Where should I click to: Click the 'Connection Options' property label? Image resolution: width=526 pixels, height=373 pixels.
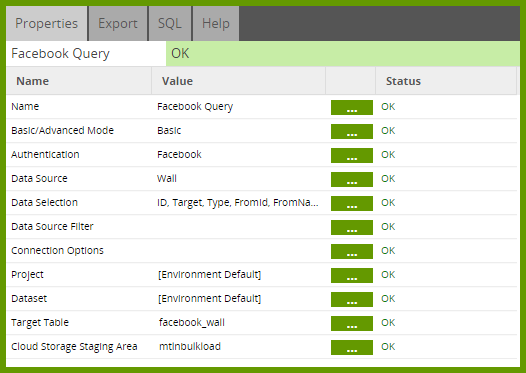(x=57, y=251)
